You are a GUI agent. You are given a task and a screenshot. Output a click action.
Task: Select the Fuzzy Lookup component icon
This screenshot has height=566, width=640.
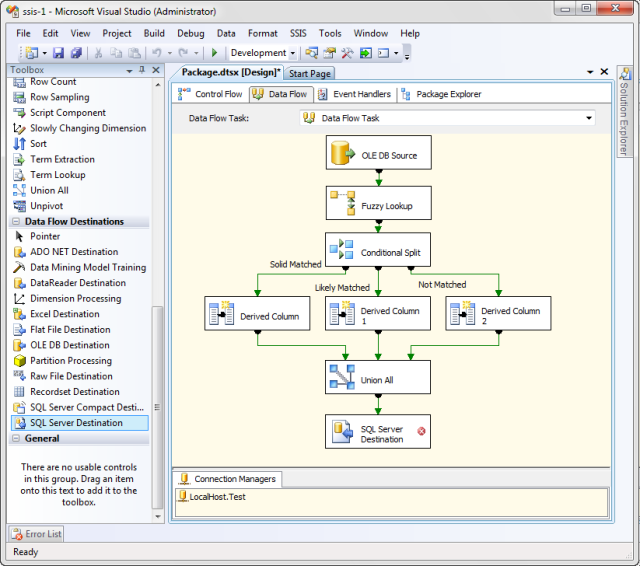click(342, 203)
